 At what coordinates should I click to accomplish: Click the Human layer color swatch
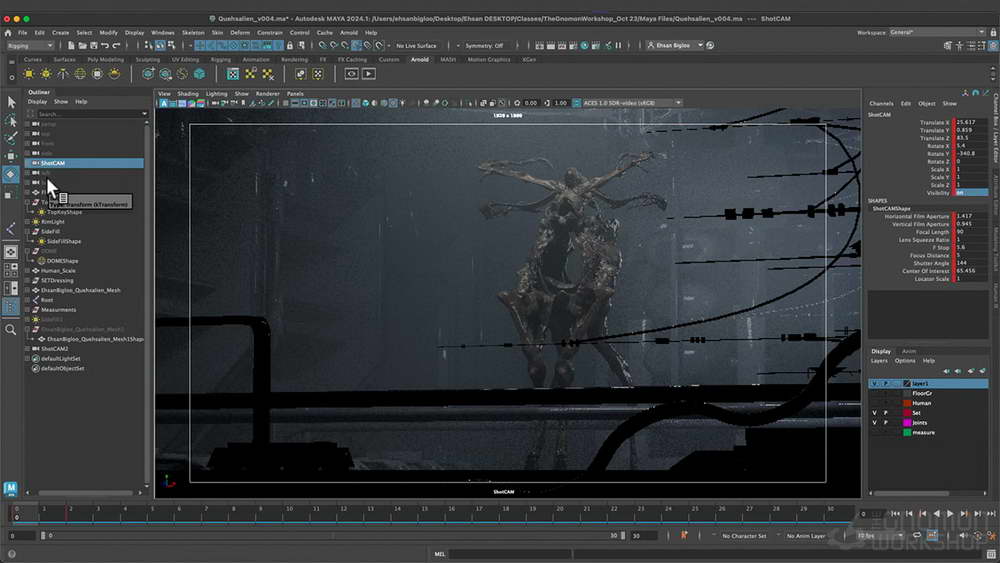[x=907, y=404]
